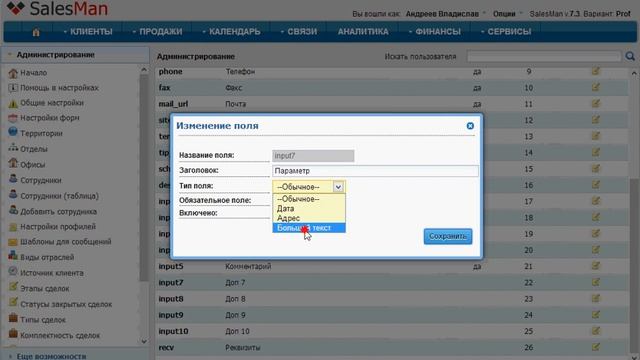Open the КАЛЕНДАРЬ menu
The height and width of the screenshot is (360, 640).
(231, 32)
